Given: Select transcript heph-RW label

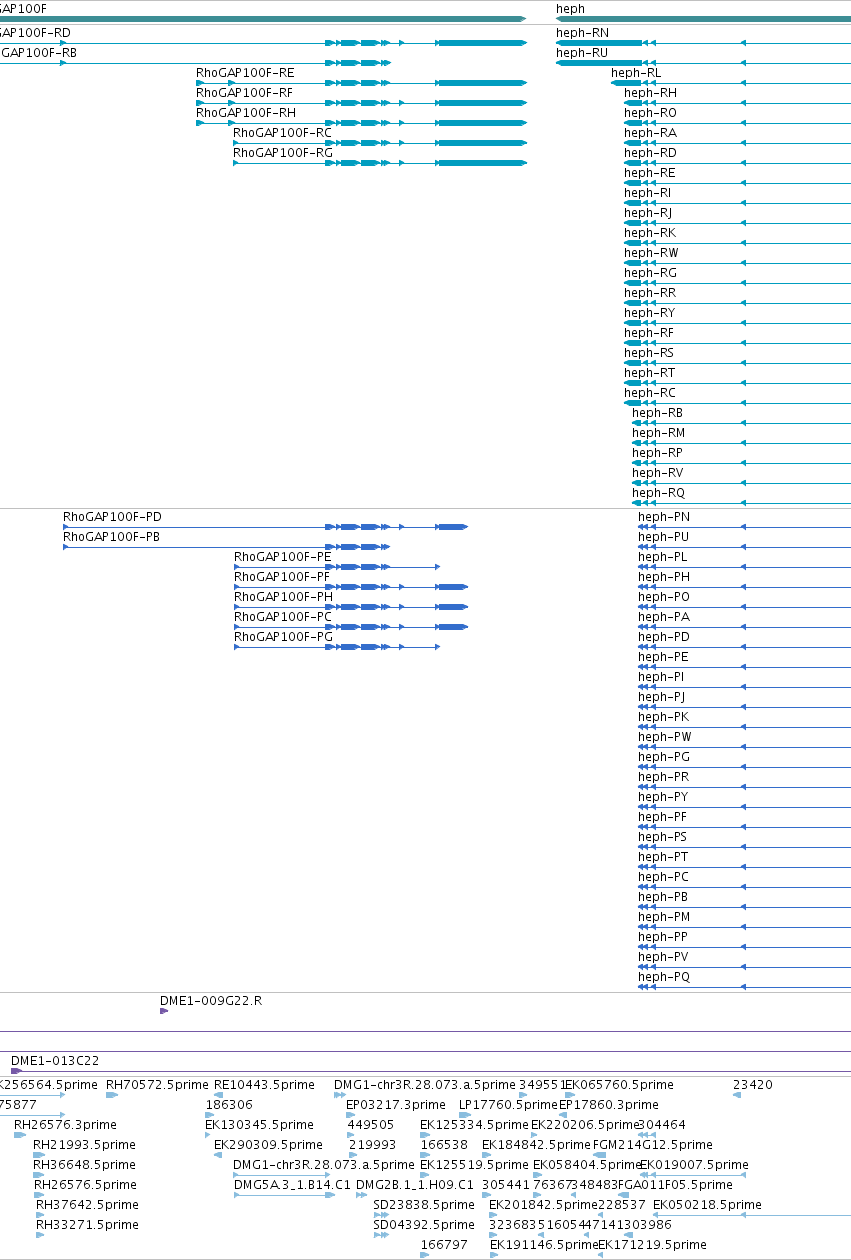Looking at the screenshot, I should click(651, 253).
